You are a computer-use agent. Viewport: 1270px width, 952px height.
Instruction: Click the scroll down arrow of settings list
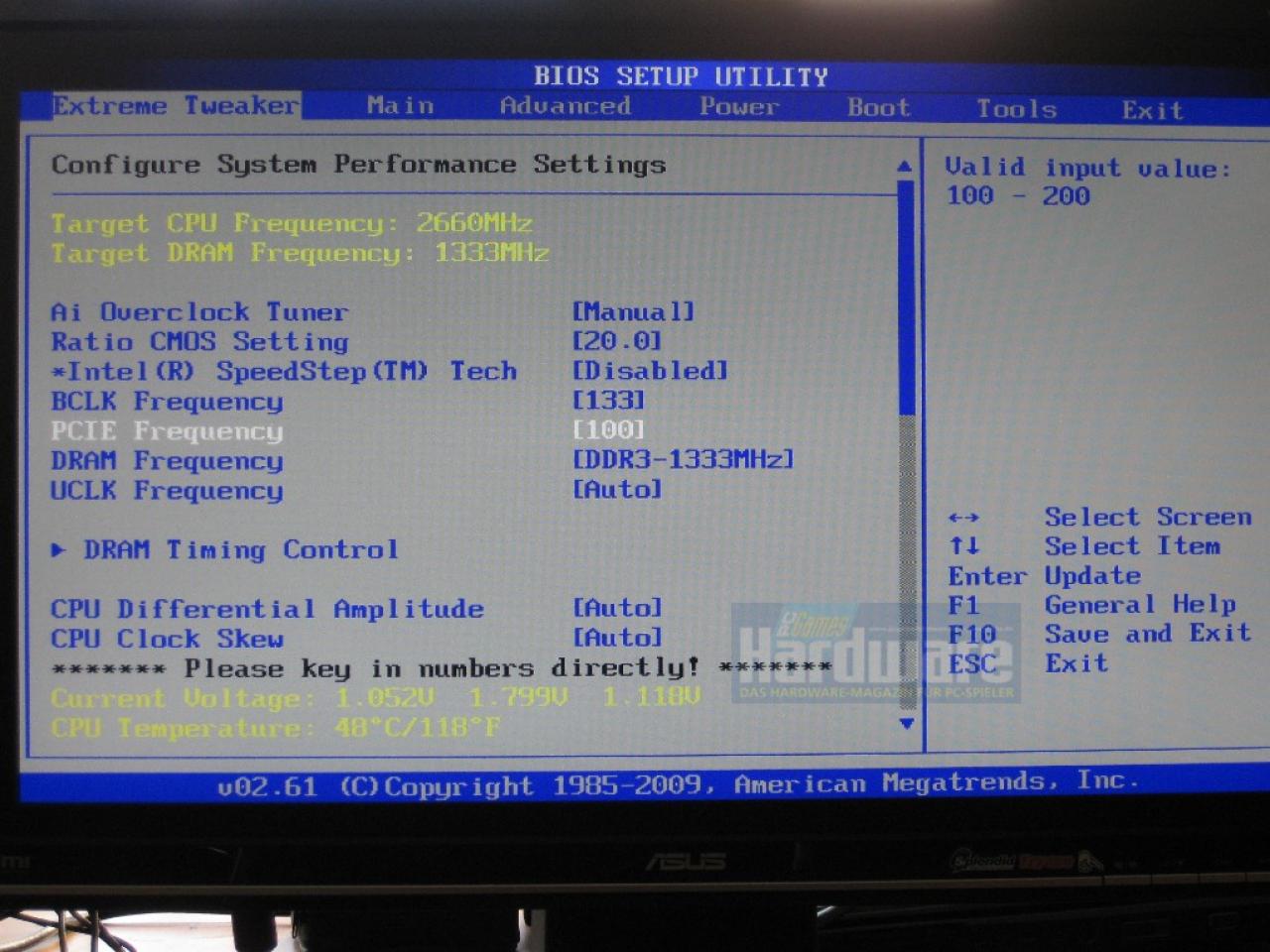coord(906,724)
